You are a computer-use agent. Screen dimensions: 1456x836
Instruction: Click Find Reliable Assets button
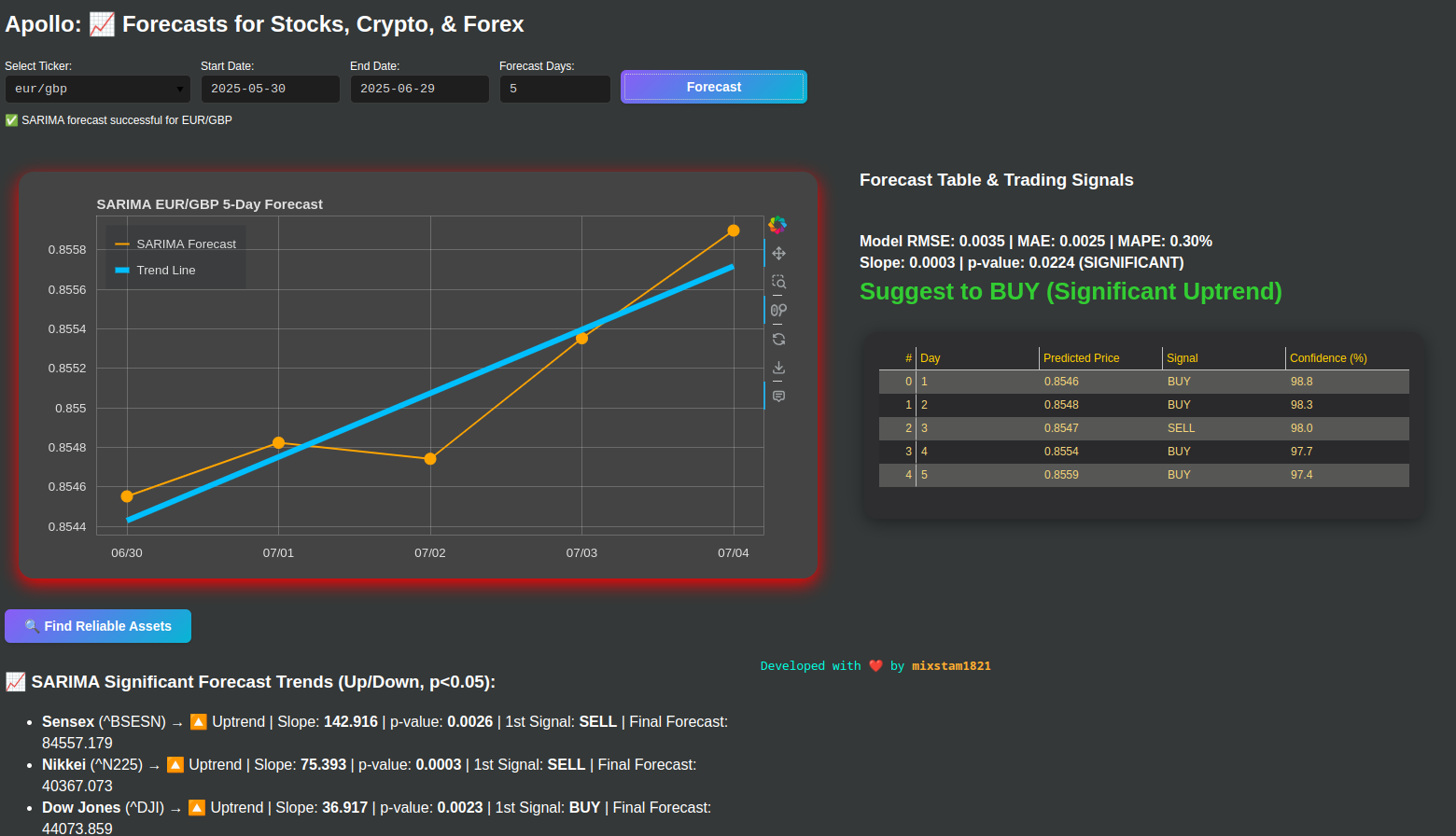[98, 626]
